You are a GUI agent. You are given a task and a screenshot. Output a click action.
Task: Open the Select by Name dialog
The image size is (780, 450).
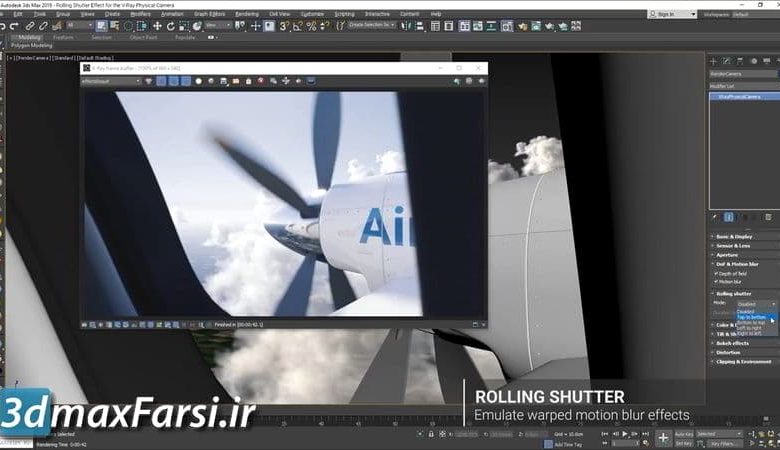(x=115, y=26)
